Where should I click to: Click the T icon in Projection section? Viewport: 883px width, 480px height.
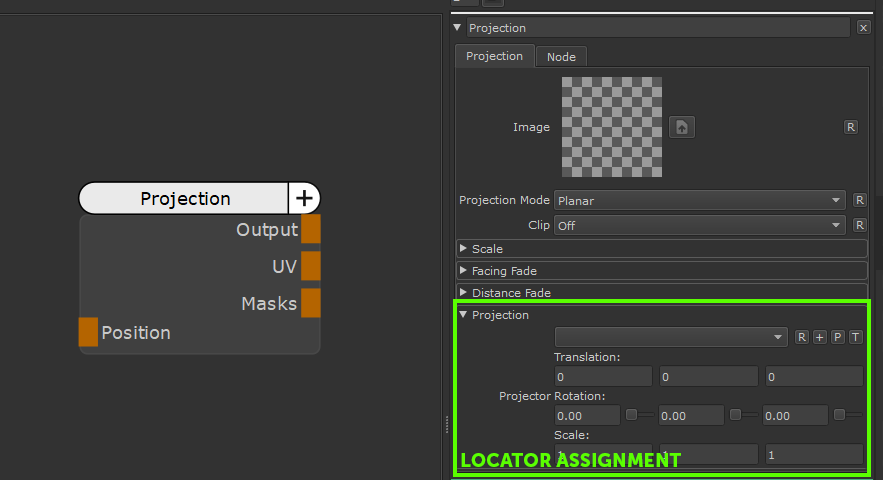tap(855, 337)
